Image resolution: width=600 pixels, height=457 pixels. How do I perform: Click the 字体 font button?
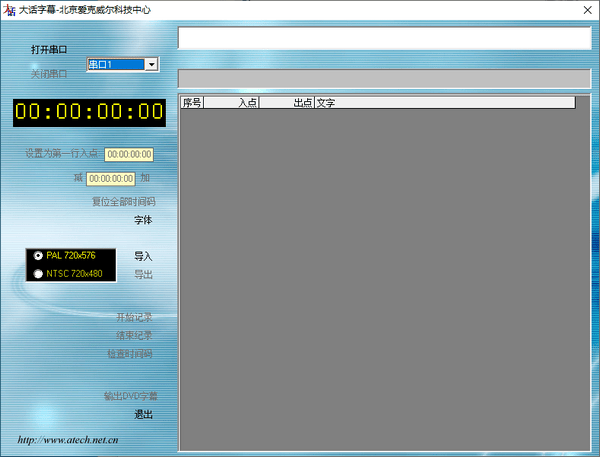[144, 219]
